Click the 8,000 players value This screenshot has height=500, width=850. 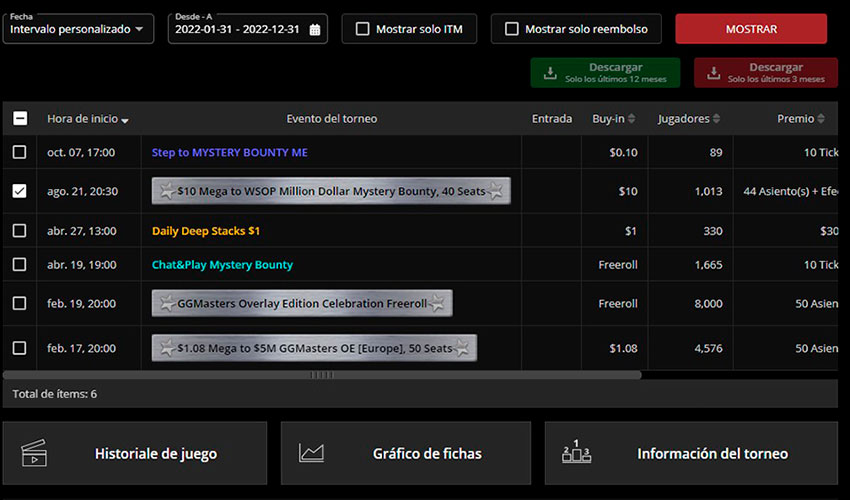click(709, 304)
